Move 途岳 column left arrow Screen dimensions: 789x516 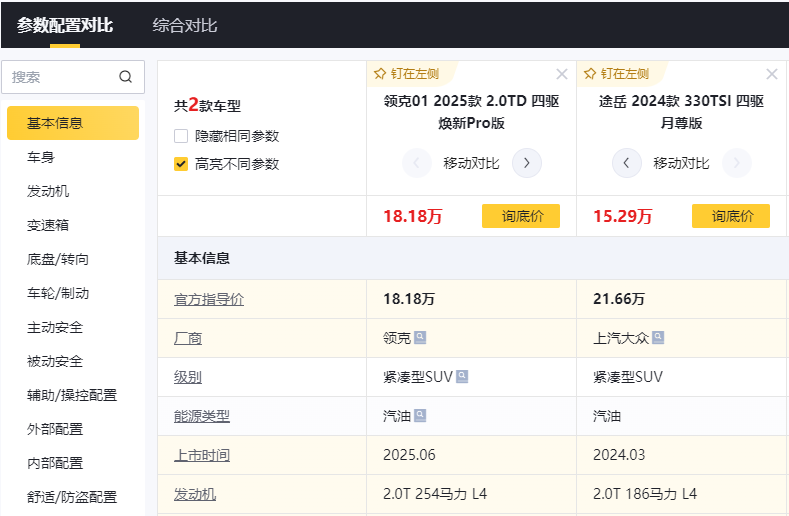(626, 163)
